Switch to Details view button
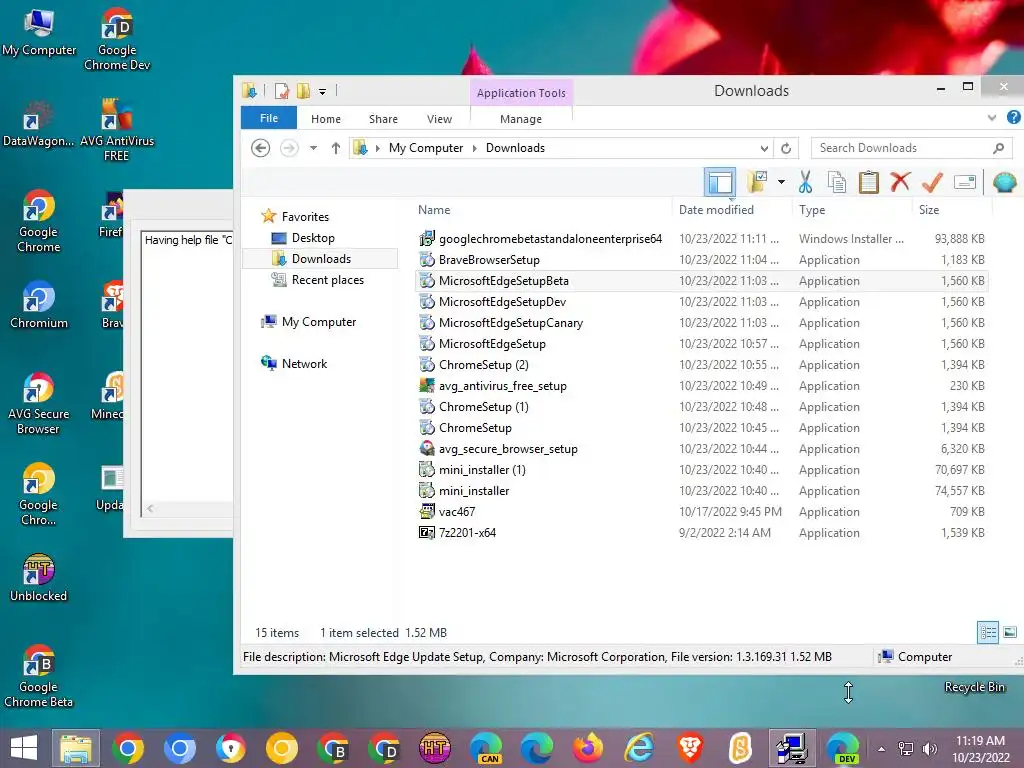This screenshot has width=1024, height=768. point(987,632)
